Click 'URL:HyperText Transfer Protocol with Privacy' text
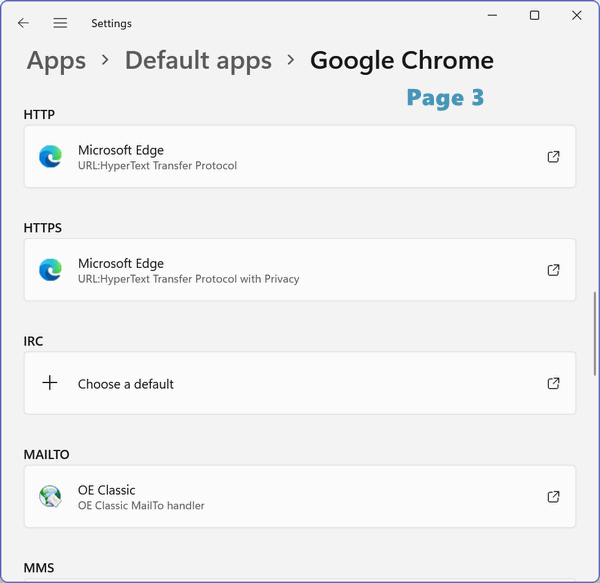The height and width of the screenshot is (583, 600). click(189, 279)
